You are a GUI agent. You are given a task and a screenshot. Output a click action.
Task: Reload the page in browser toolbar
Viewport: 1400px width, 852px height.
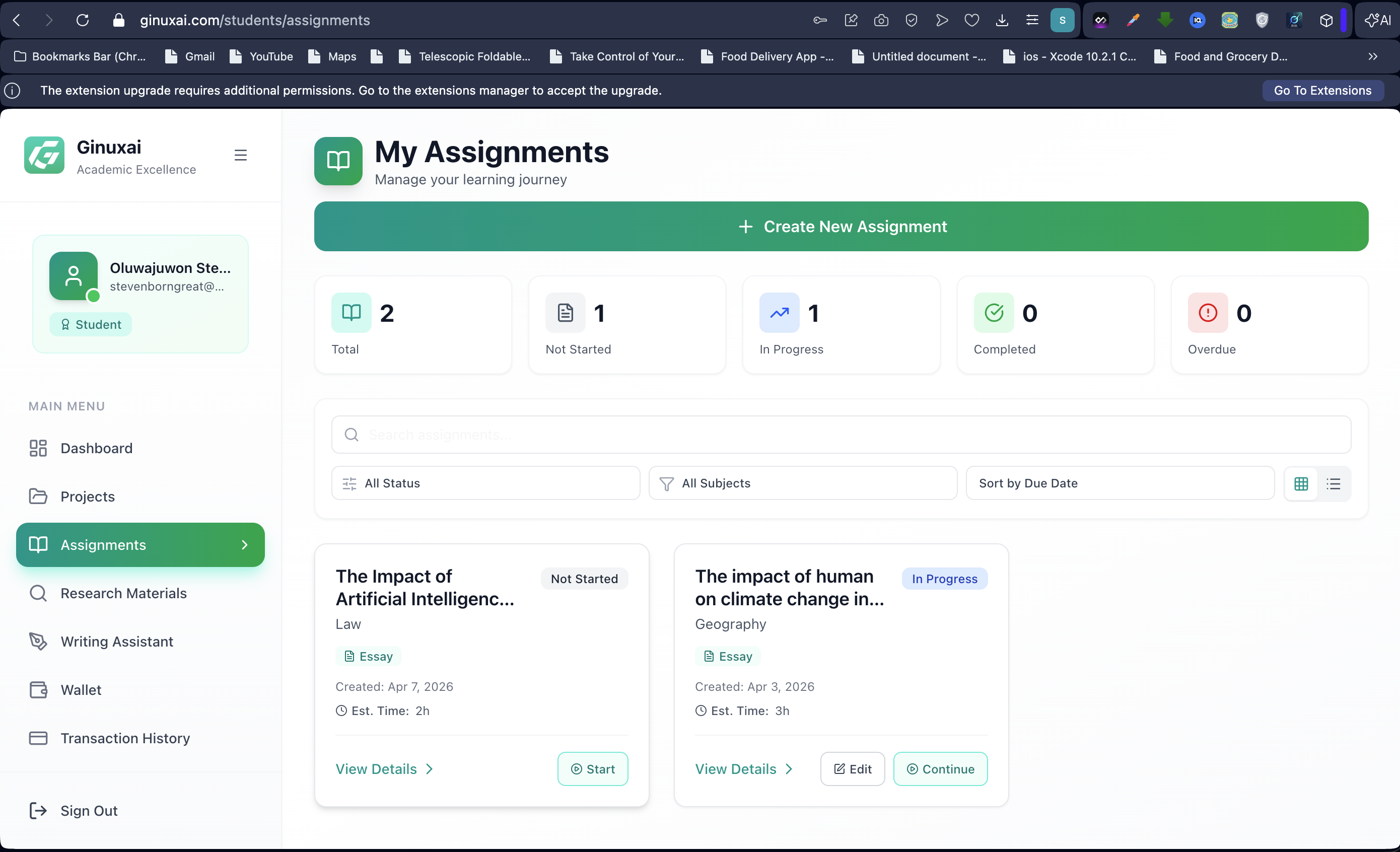click(83, 21)
